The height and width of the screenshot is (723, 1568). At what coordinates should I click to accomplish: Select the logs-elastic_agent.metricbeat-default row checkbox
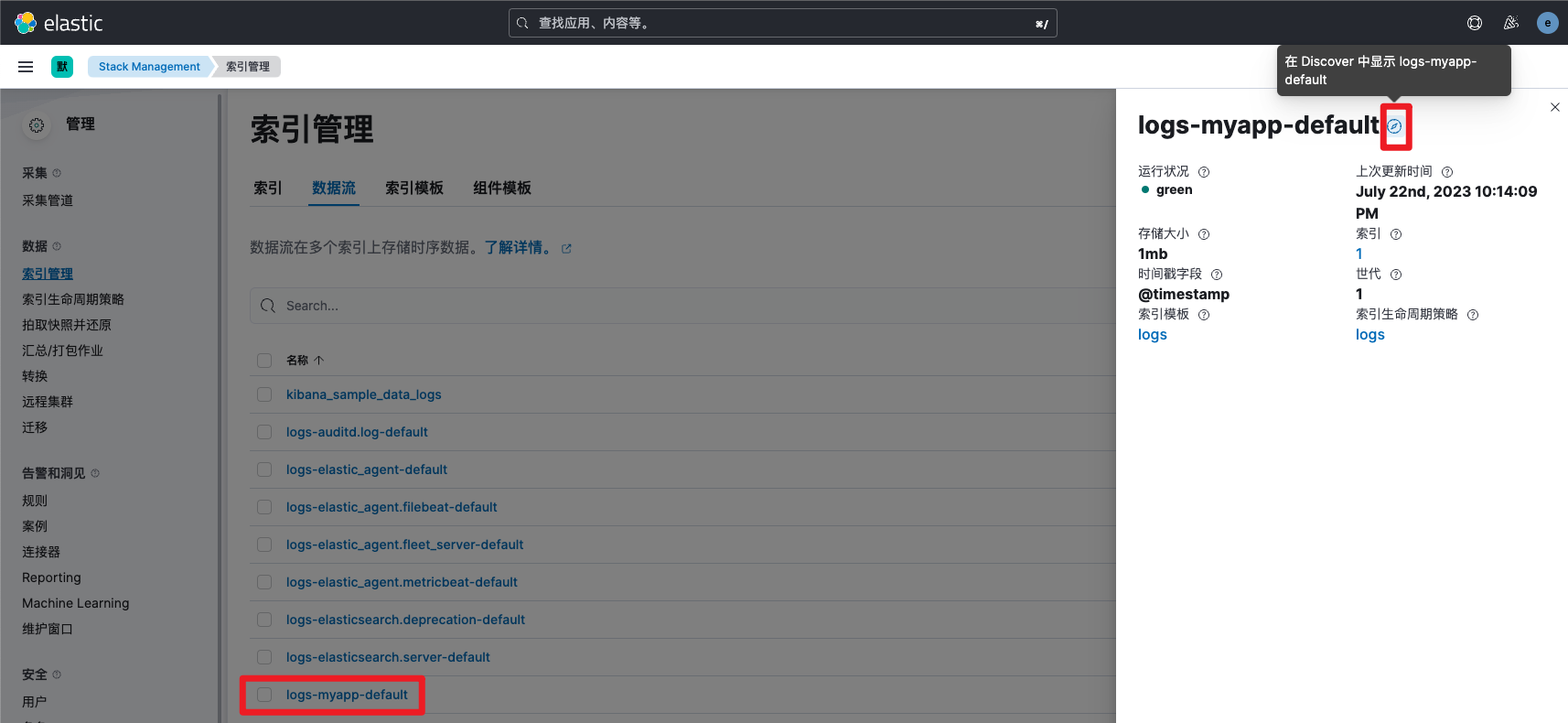(264, 582)
